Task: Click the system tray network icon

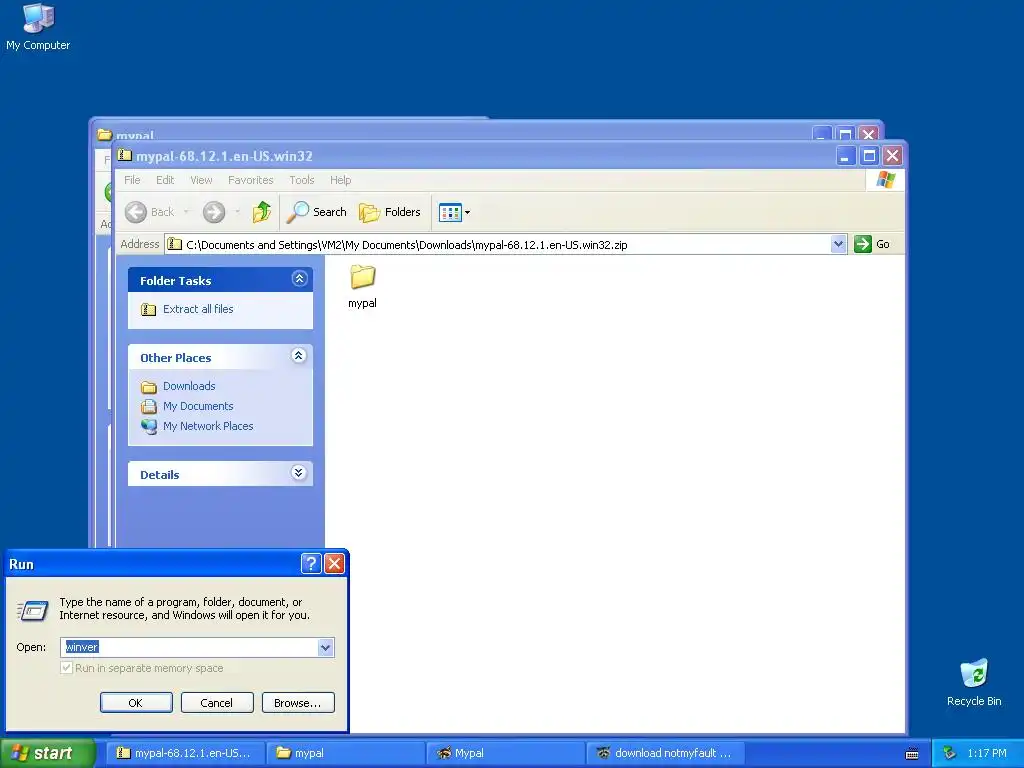Action: tap(950, 753)
